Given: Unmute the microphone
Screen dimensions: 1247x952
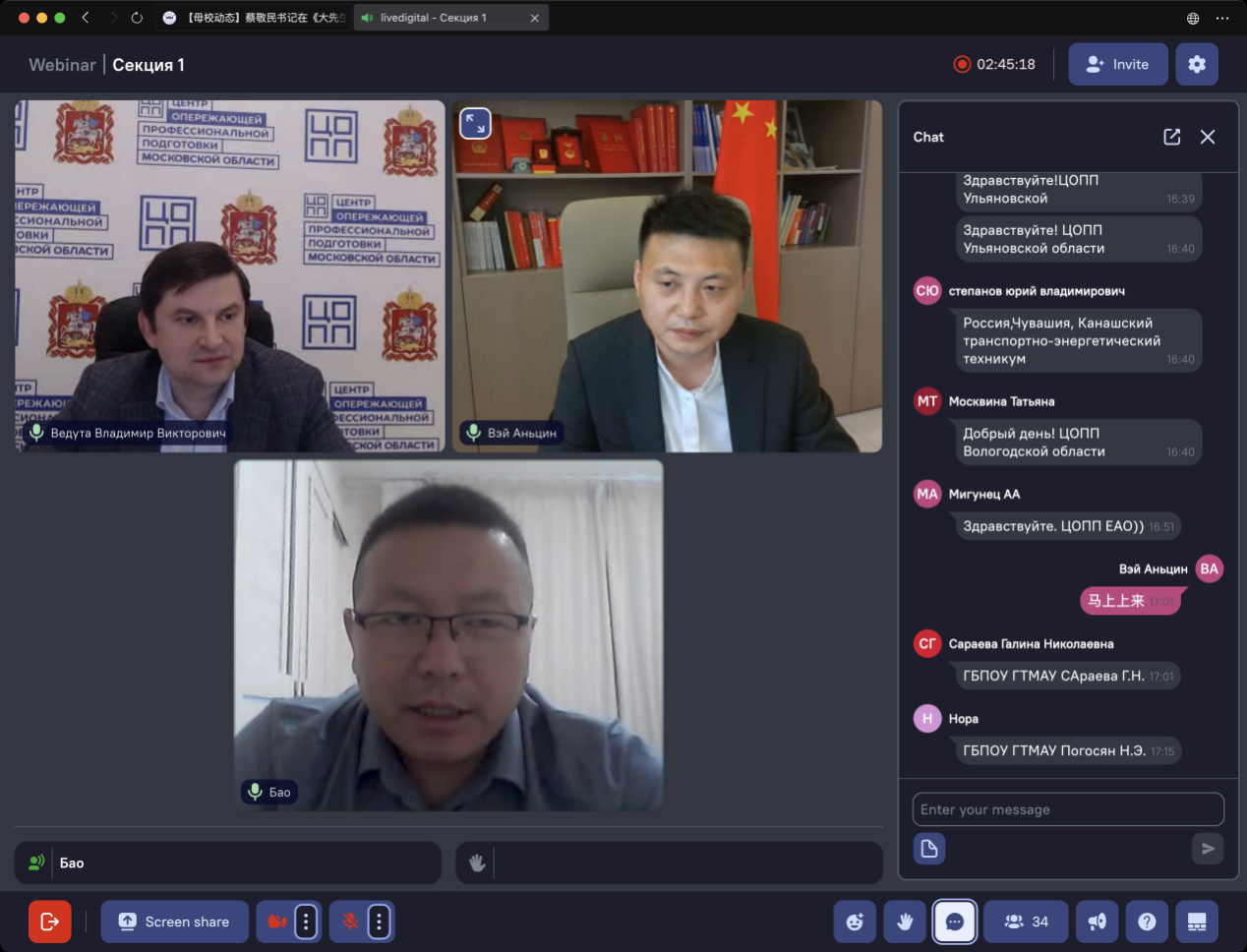Looking at the screenshot, I should pyautogui.click(x=350, y=922).
